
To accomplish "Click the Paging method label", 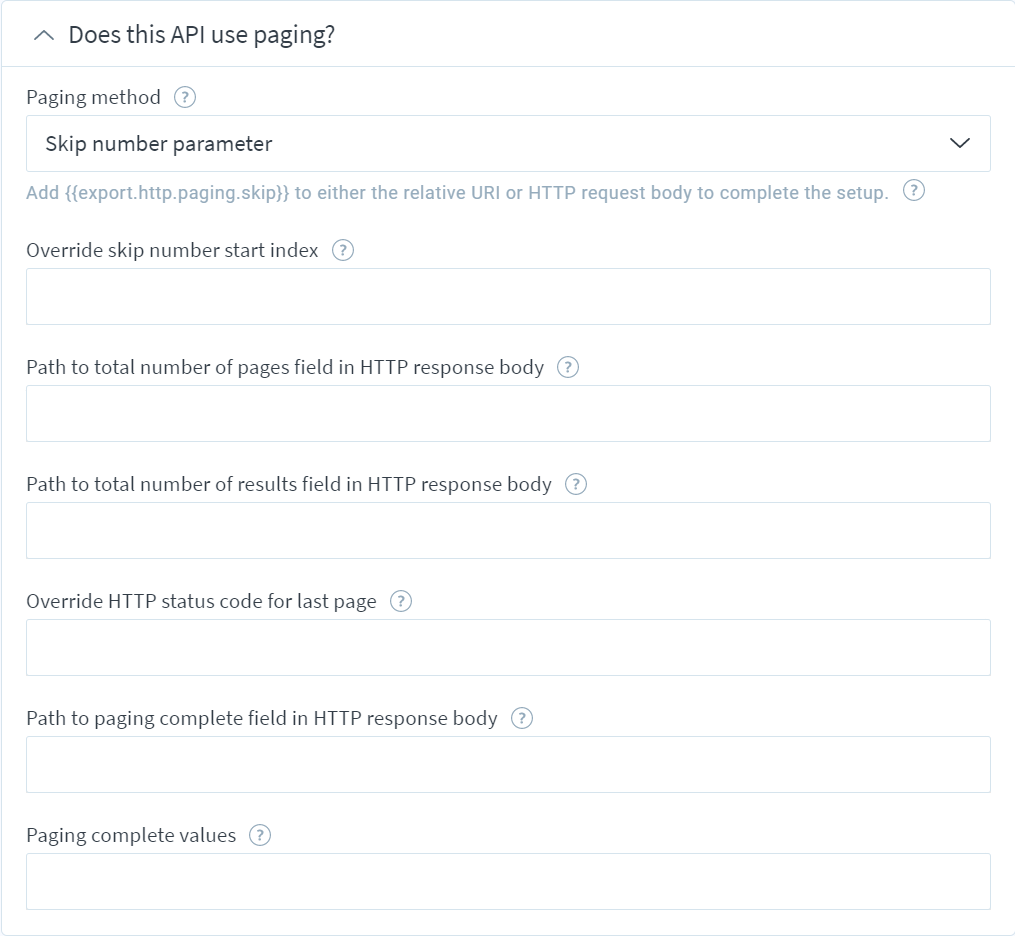I will point(93,98).
